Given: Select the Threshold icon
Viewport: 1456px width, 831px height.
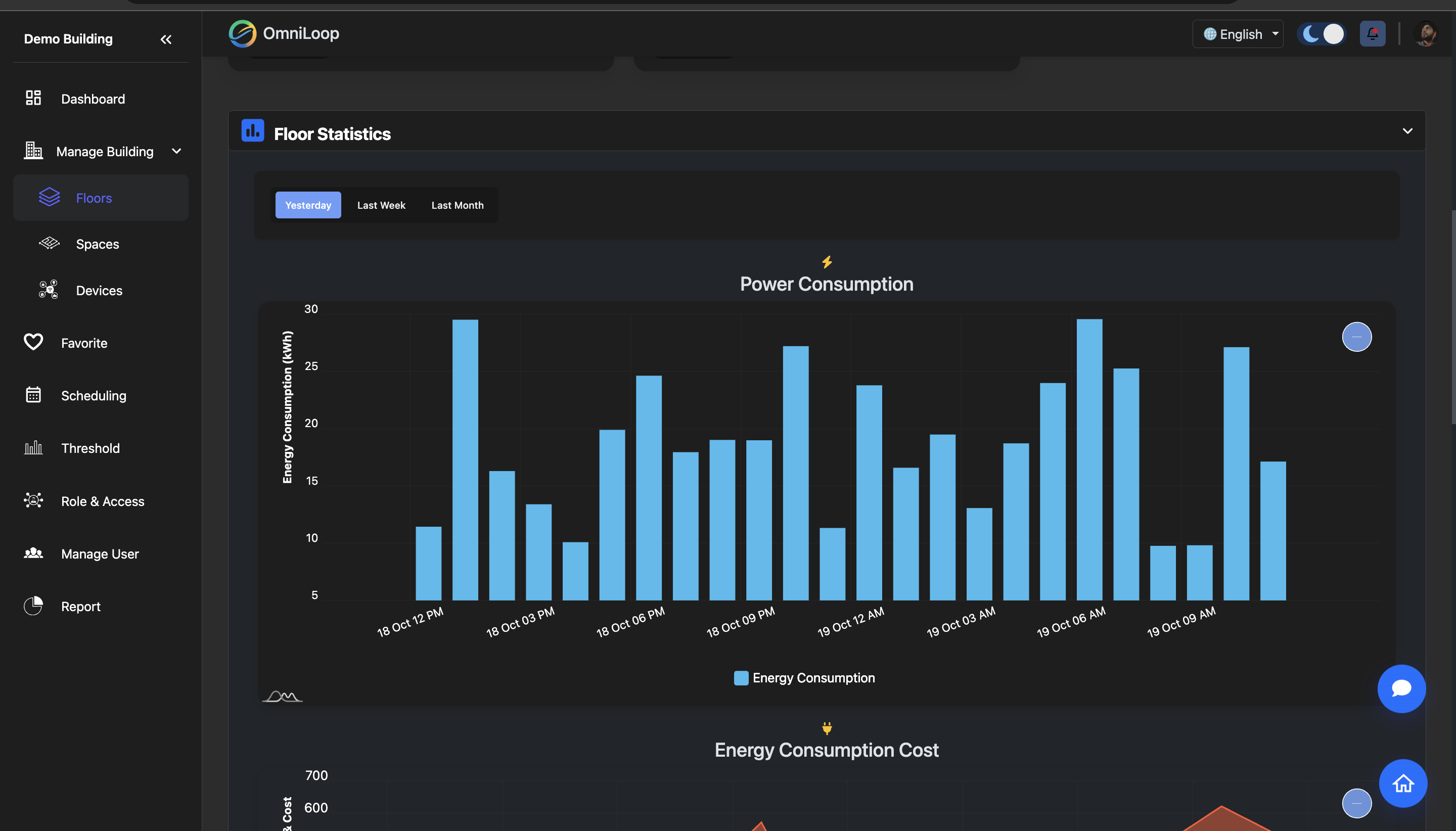Looking at the screenshot, I should (33, 447).
